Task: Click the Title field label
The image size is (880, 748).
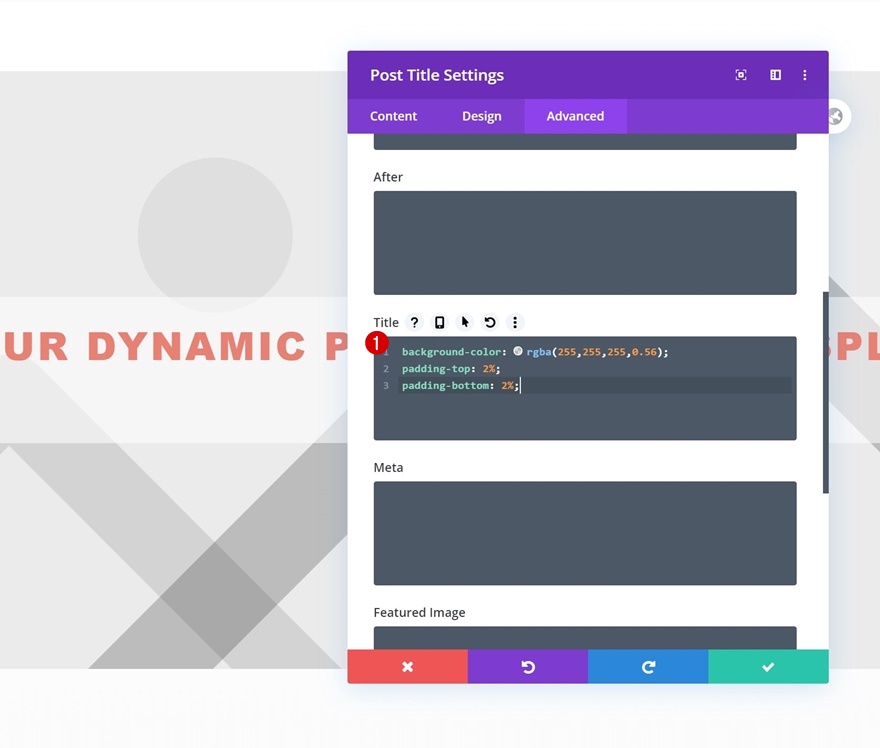Action: click(386, 322)
